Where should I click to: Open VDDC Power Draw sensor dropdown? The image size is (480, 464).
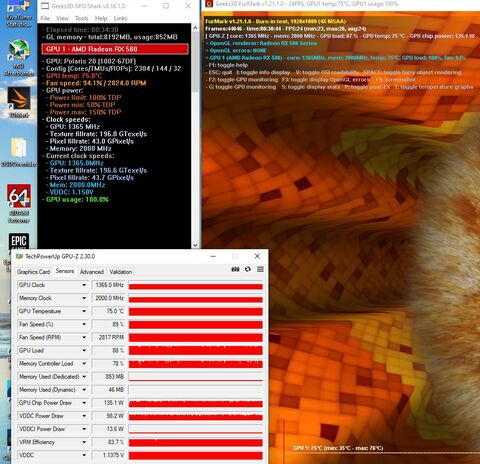pos(84,416)
